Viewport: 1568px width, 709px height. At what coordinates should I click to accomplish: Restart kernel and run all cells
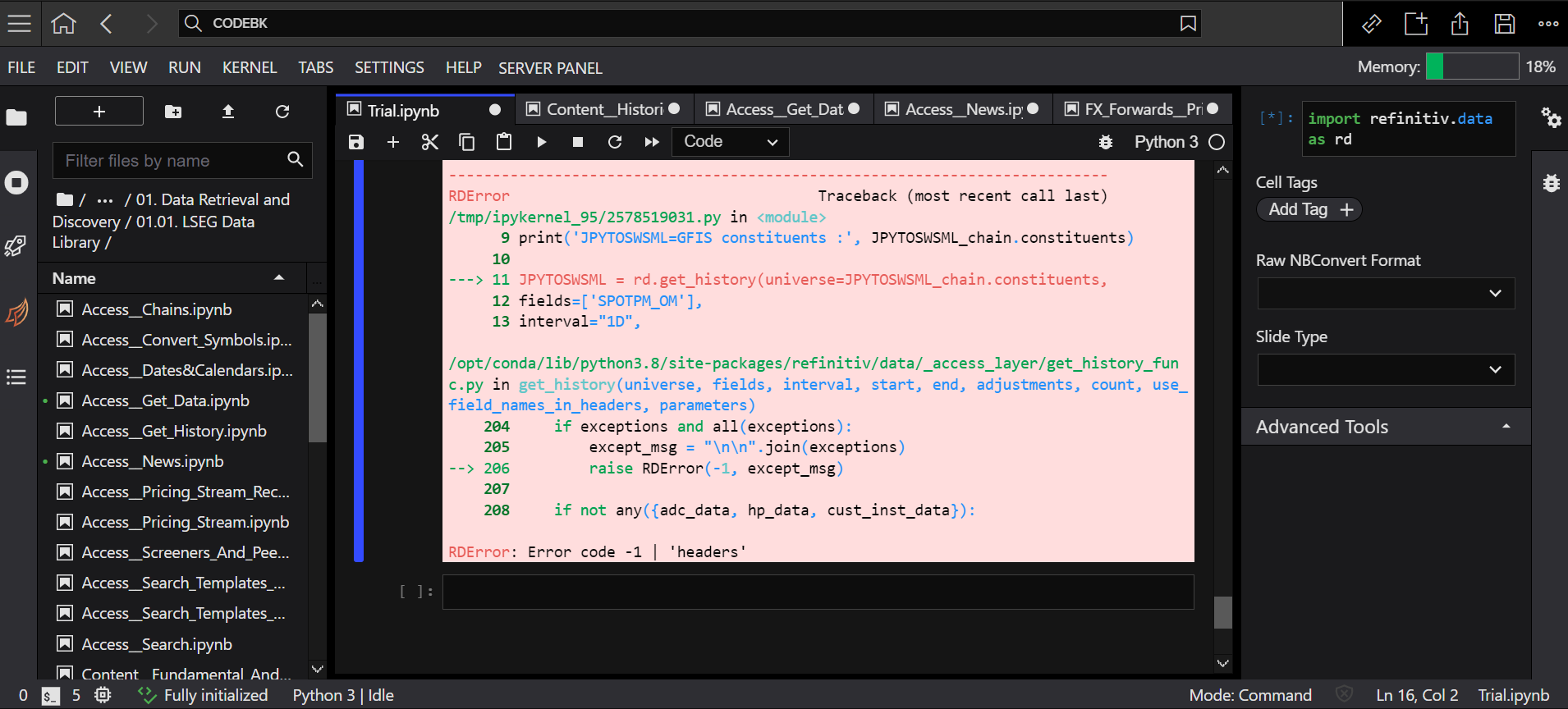click(x=652, y=142)
